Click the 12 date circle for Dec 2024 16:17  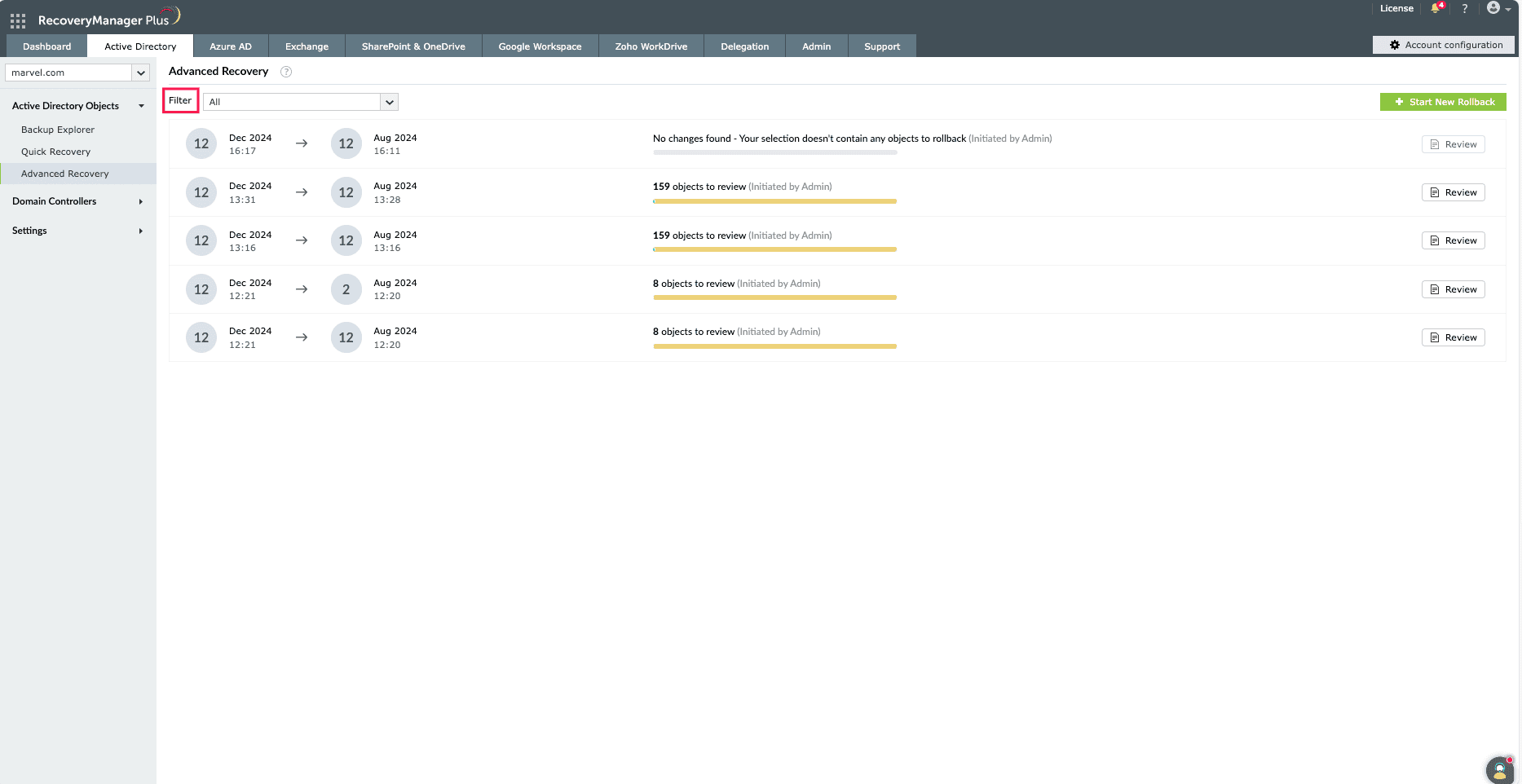(x=201, y=144)
